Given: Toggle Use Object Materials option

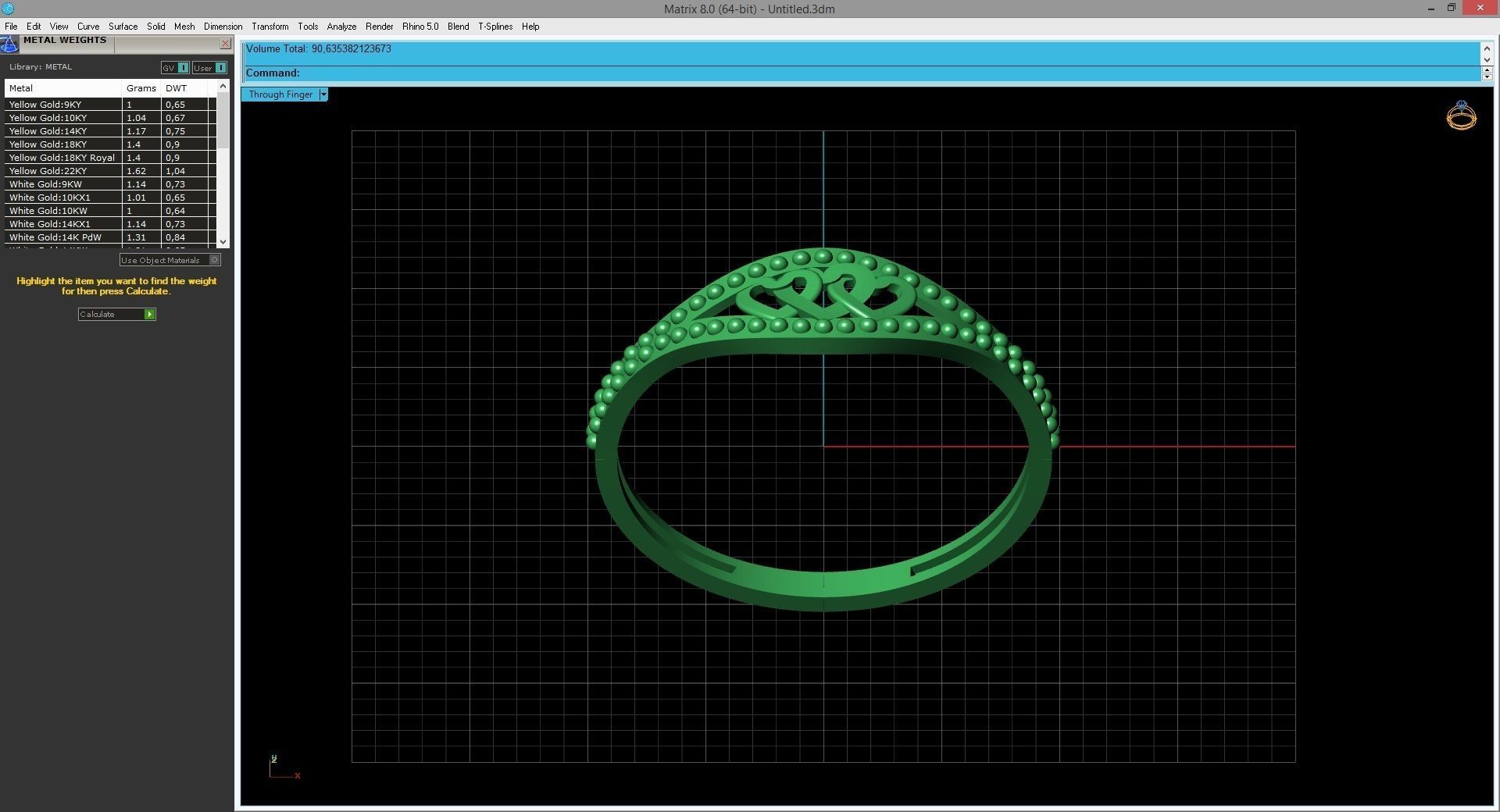Looking at the screenshot, I should point(170,260).
